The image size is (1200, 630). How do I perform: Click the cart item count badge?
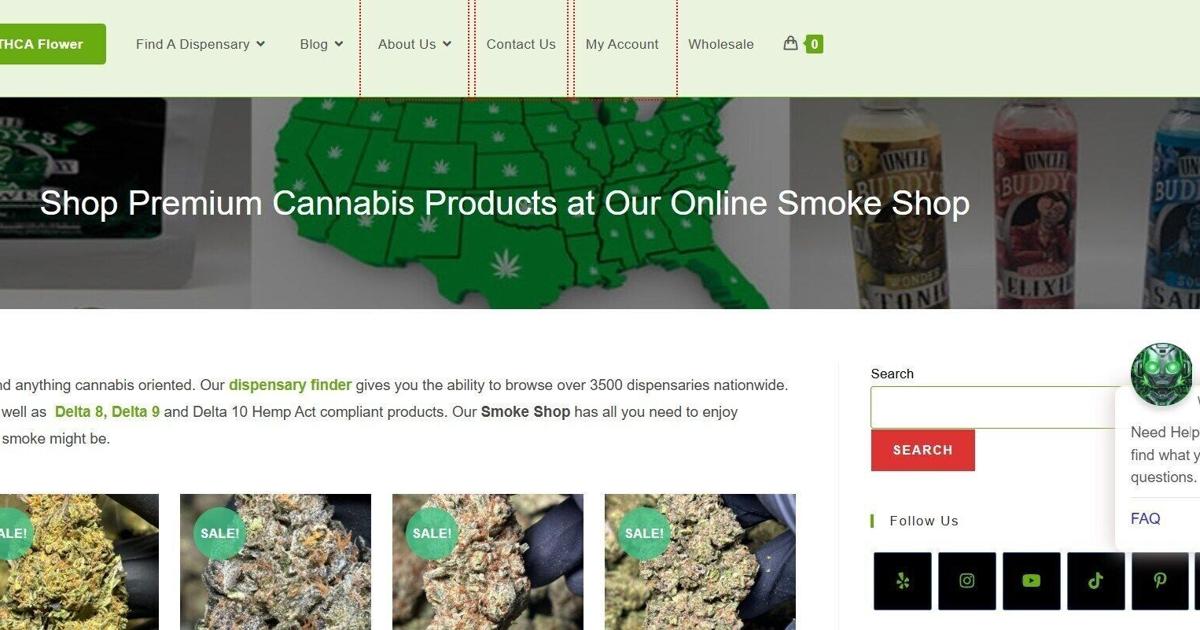[x=815, y=44]
